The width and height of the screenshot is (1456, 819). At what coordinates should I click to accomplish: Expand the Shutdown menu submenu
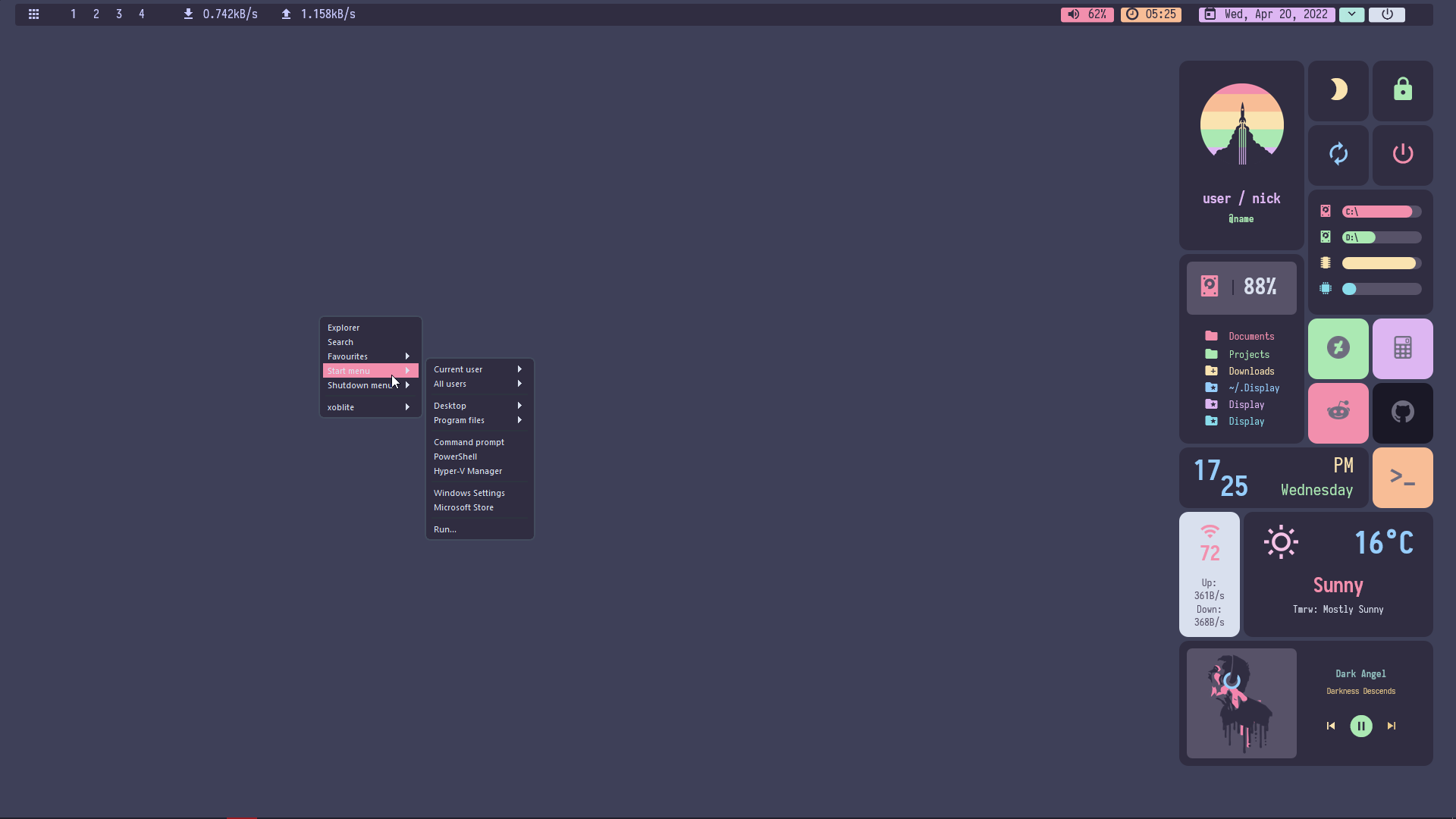(x=363, y=384)
